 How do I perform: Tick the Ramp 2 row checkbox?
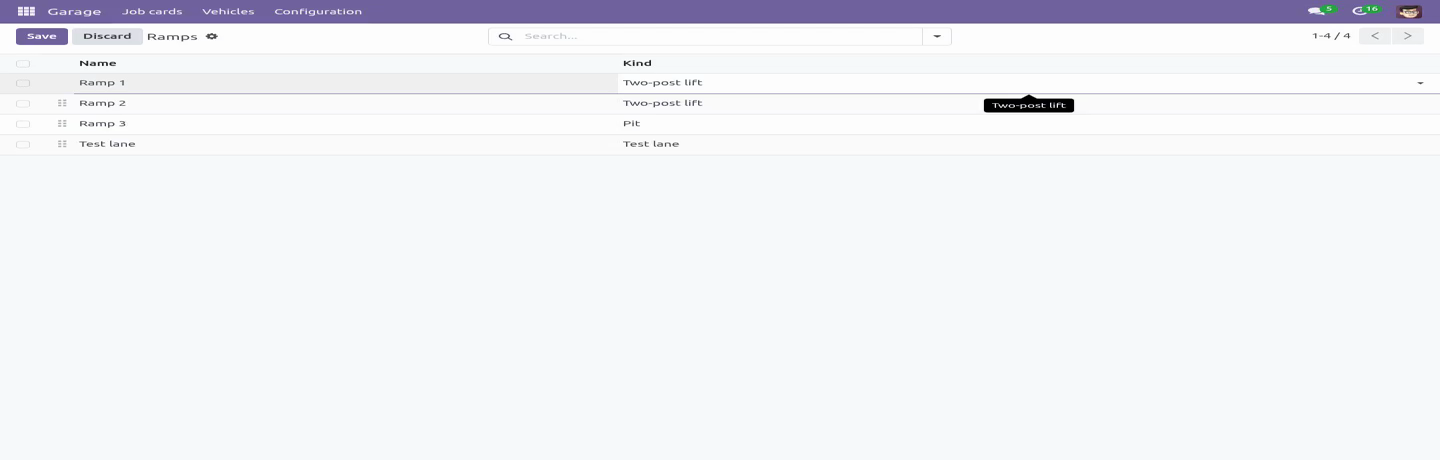click(x=23, y=104)
